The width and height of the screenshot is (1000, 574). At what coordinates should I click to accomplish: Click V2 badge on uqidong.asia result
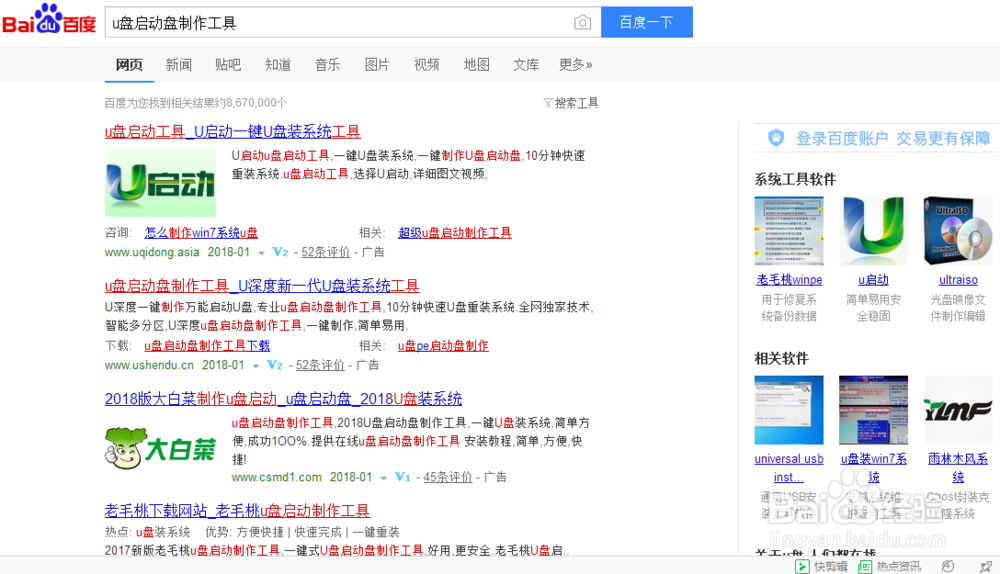point(280,253)
